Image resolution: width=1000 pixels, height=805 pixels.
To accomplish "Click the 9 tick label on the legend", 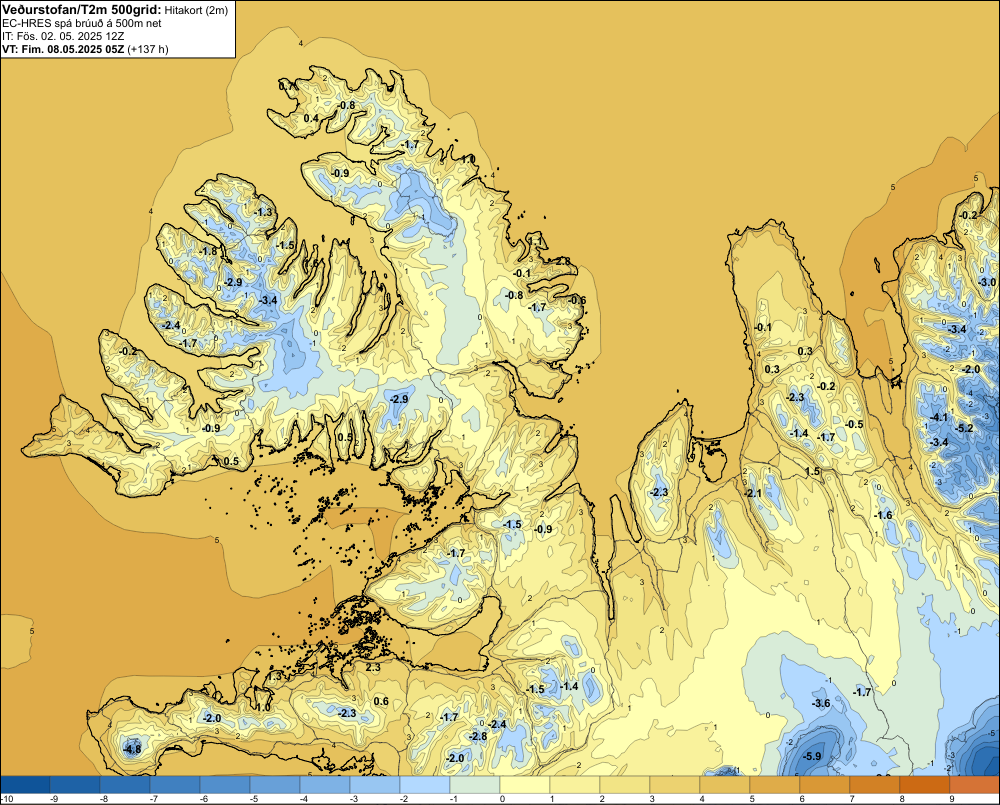I will [x=952, y=799].
